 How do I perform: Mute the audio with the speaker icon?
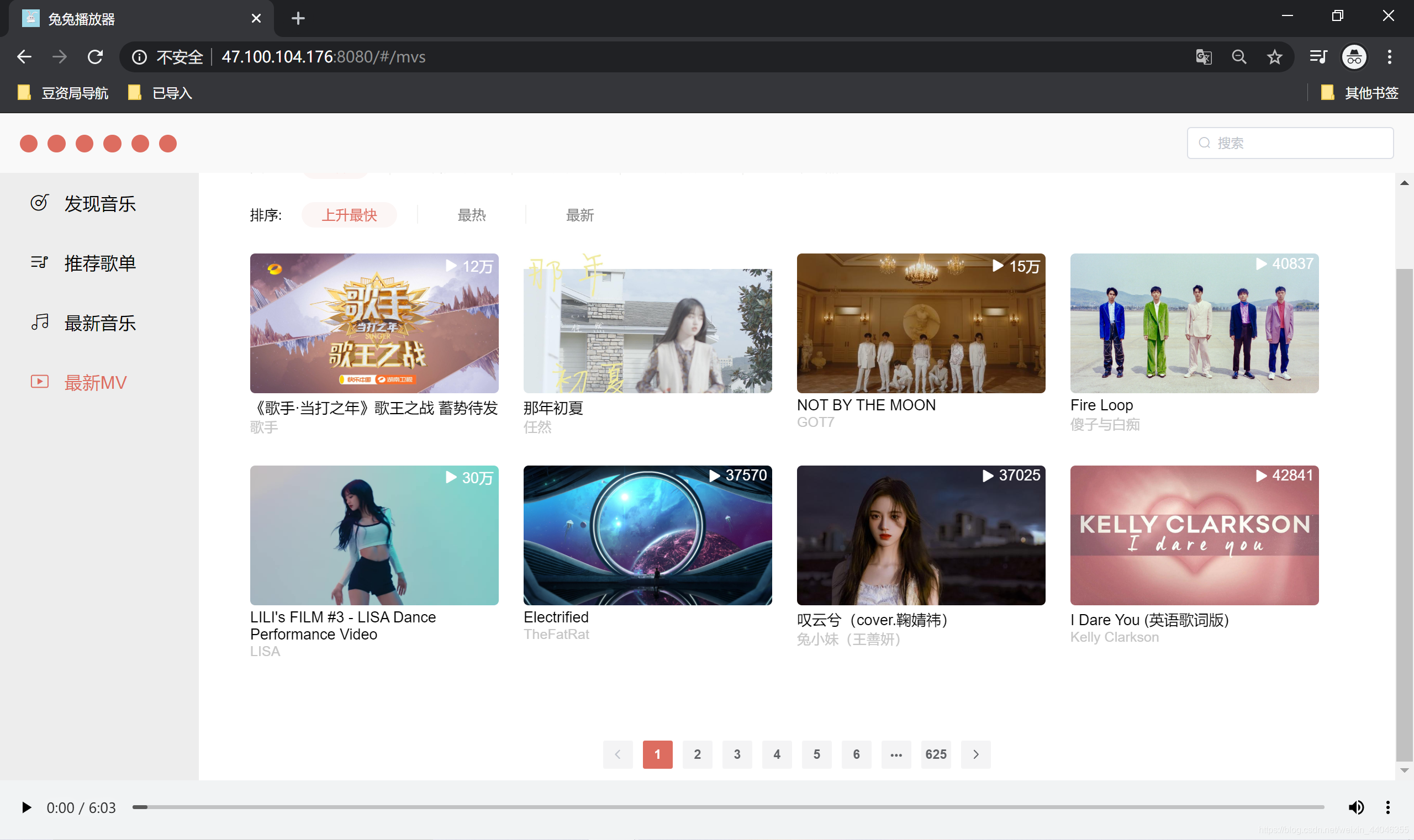point(1355,807)
